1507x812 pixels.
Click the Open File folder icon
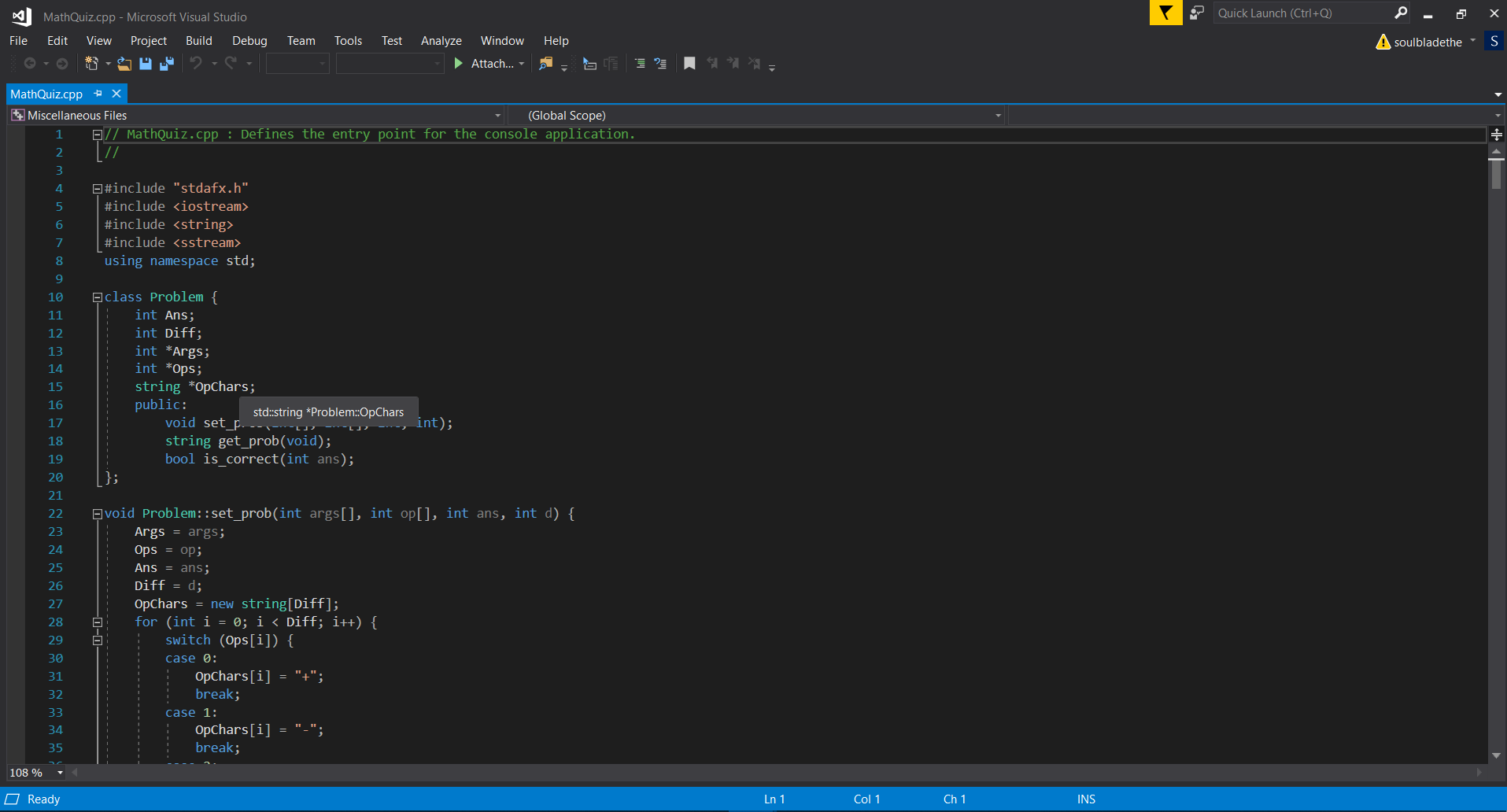pos(124,64)
